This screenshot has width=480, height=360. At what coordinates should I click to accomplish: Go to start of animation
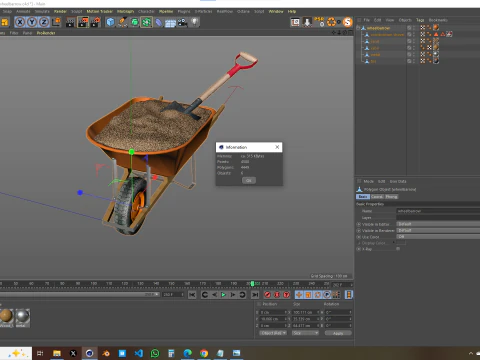click(x=192, y=295)
